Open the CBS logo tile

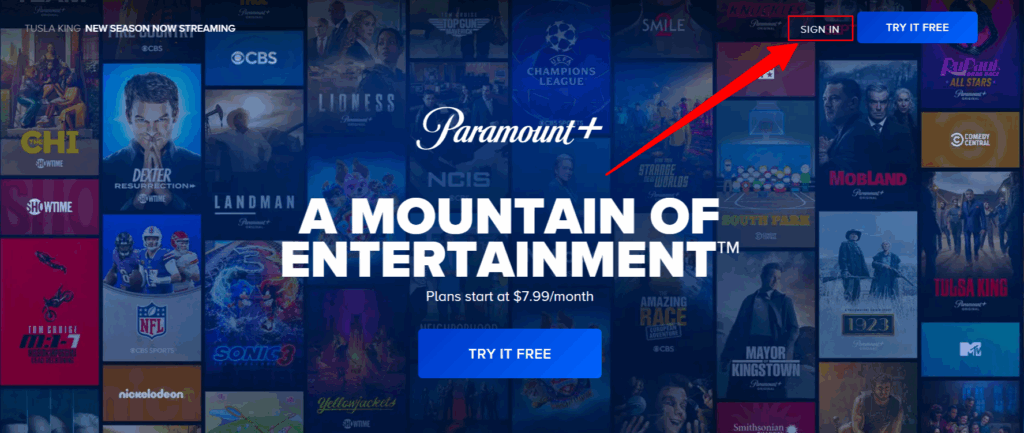pos(254,58)
